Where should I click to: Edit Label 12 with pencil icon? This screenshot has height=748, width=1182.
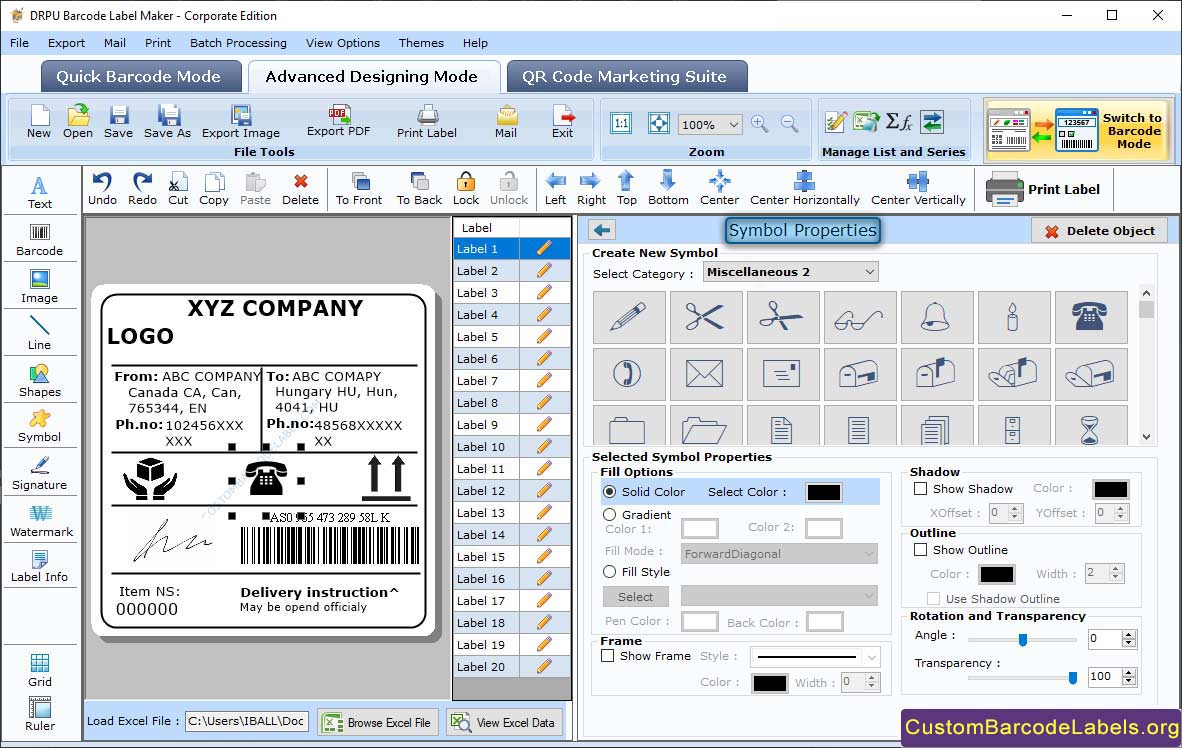(x=544, y=491)
